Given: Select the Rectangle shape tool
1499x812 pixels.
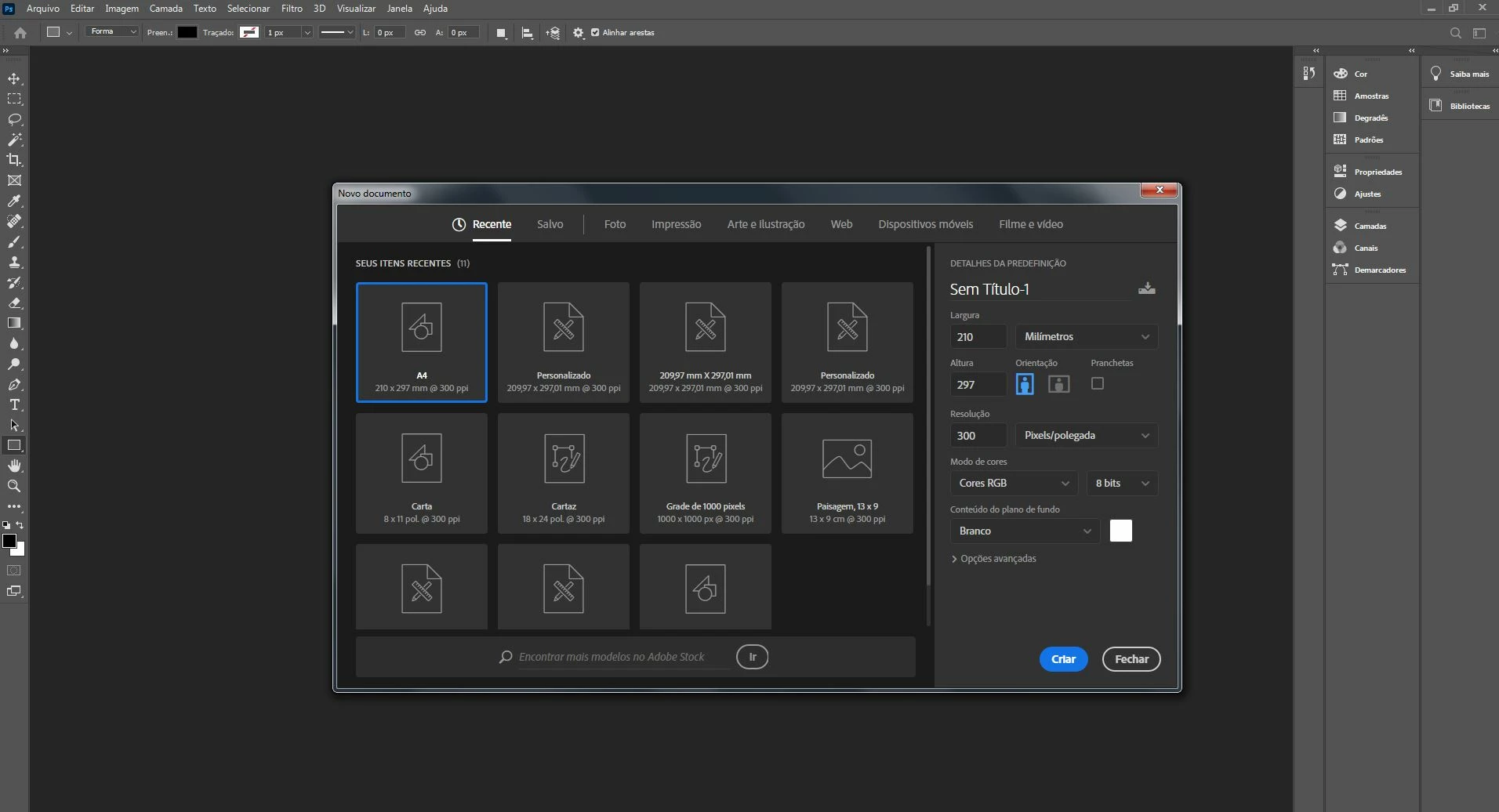Looking at the screenshot, I should (x=14, y=445).
